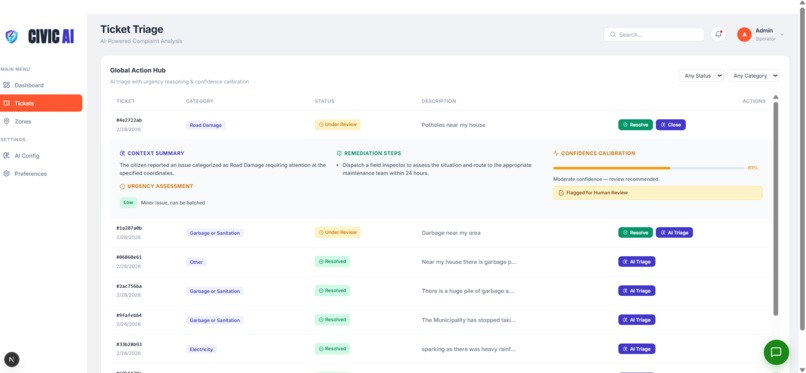This screenshot has width=806, height=373.
Task: Click the Electricity category tag
Action: [x=202, y=349]
